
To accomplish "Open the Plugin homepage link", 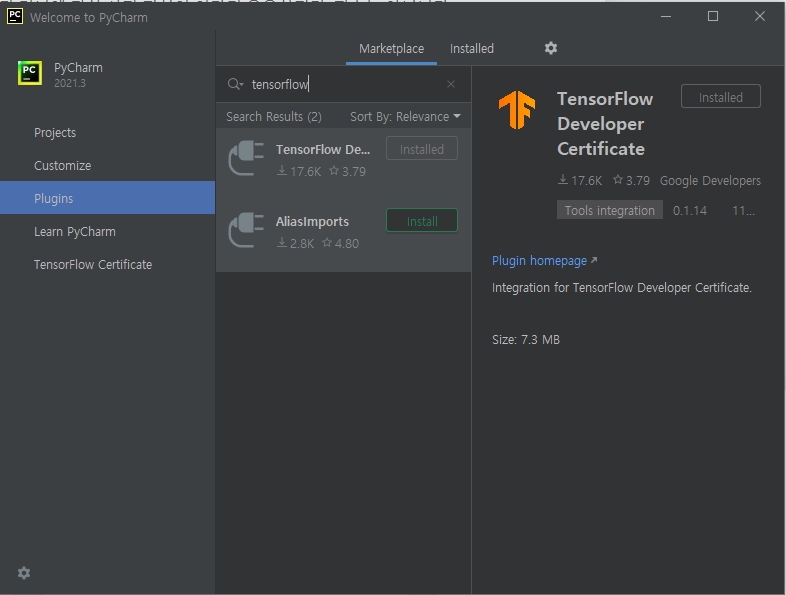I will click(539, 261).
